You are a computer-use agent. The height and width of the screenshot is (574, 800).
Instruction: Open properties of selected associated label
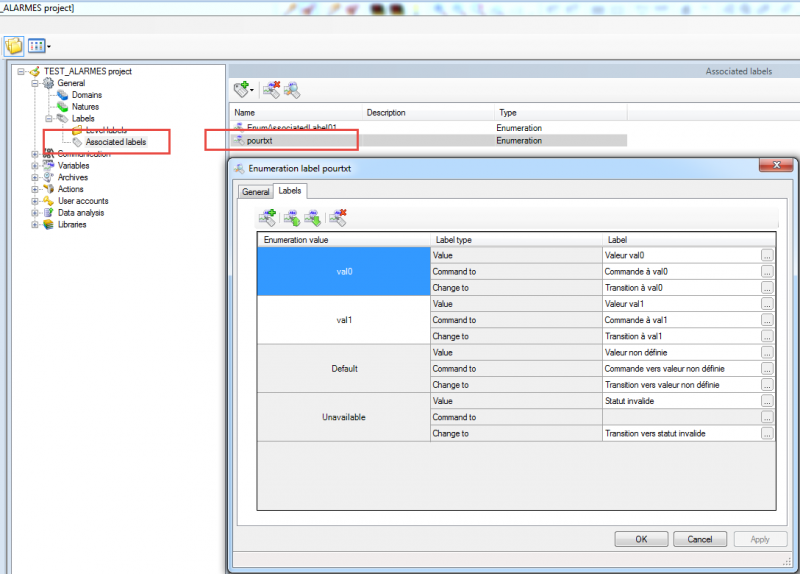292,89
